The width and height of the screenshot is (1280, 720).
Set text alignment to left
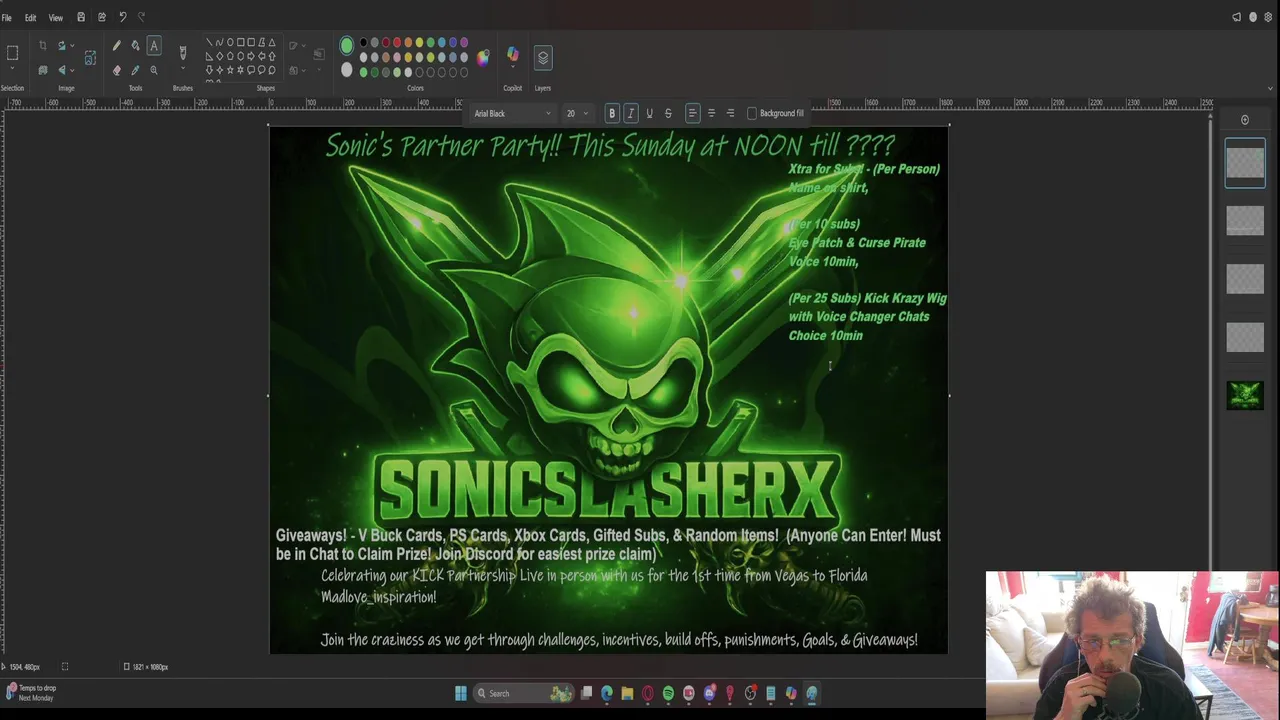point(692,113)
